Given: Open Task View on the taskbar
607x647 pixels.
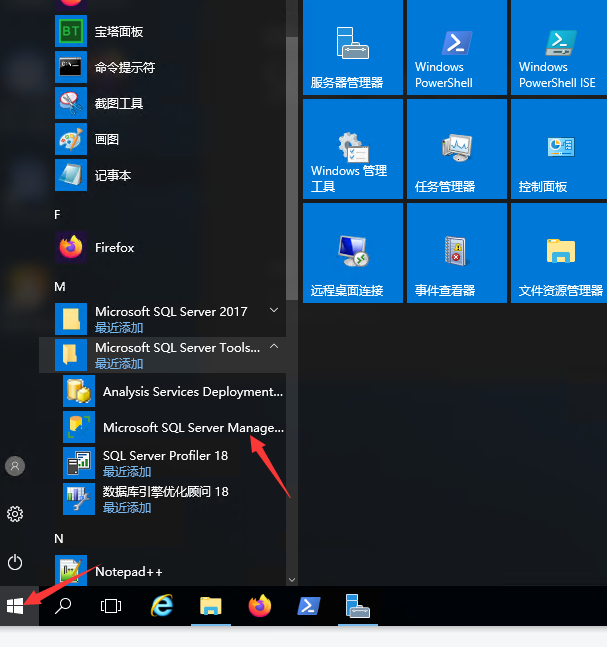Looking at the screenshot, I should coord(111,606).
